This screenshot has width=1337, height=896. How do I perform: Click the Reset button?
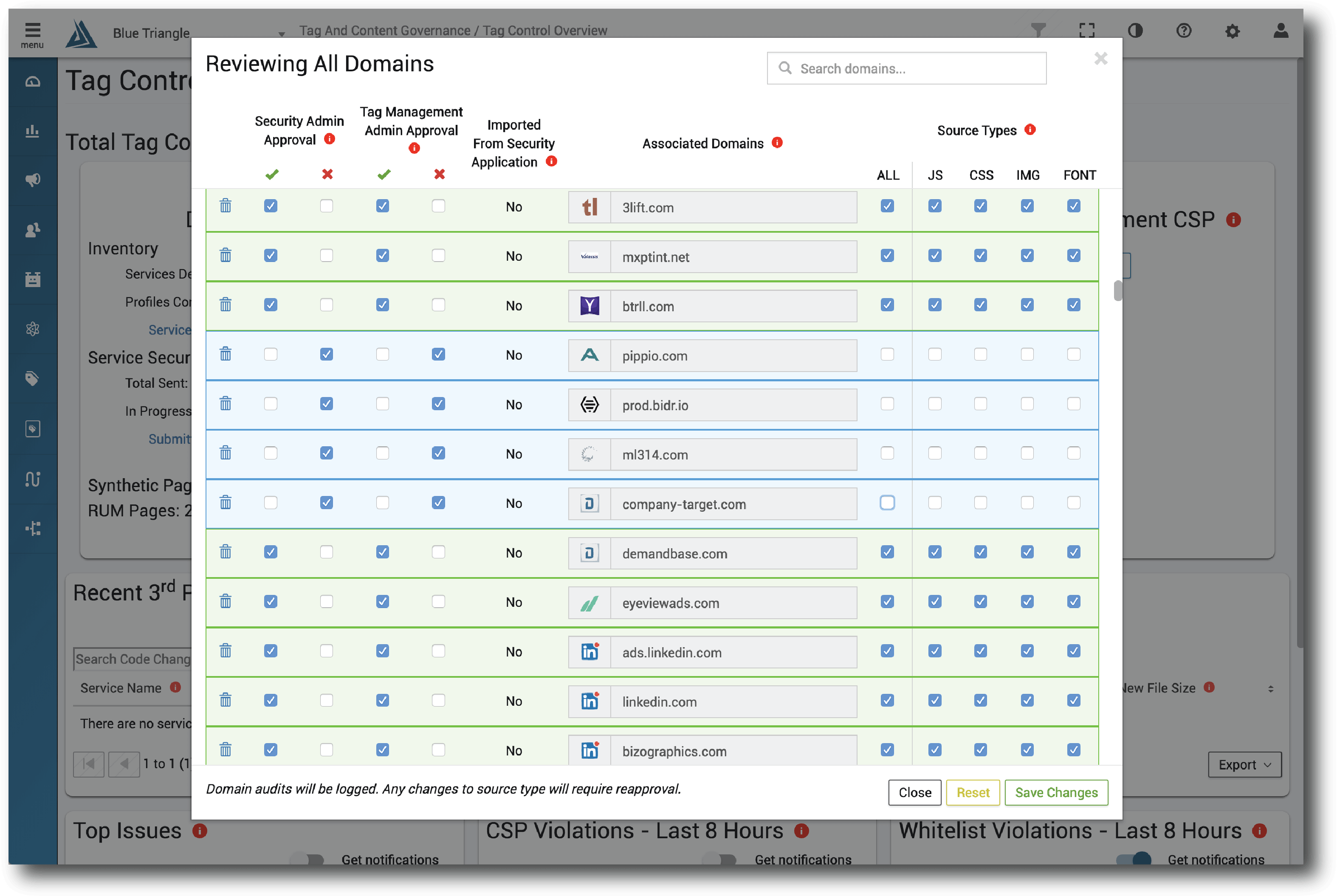pos(973,792)
